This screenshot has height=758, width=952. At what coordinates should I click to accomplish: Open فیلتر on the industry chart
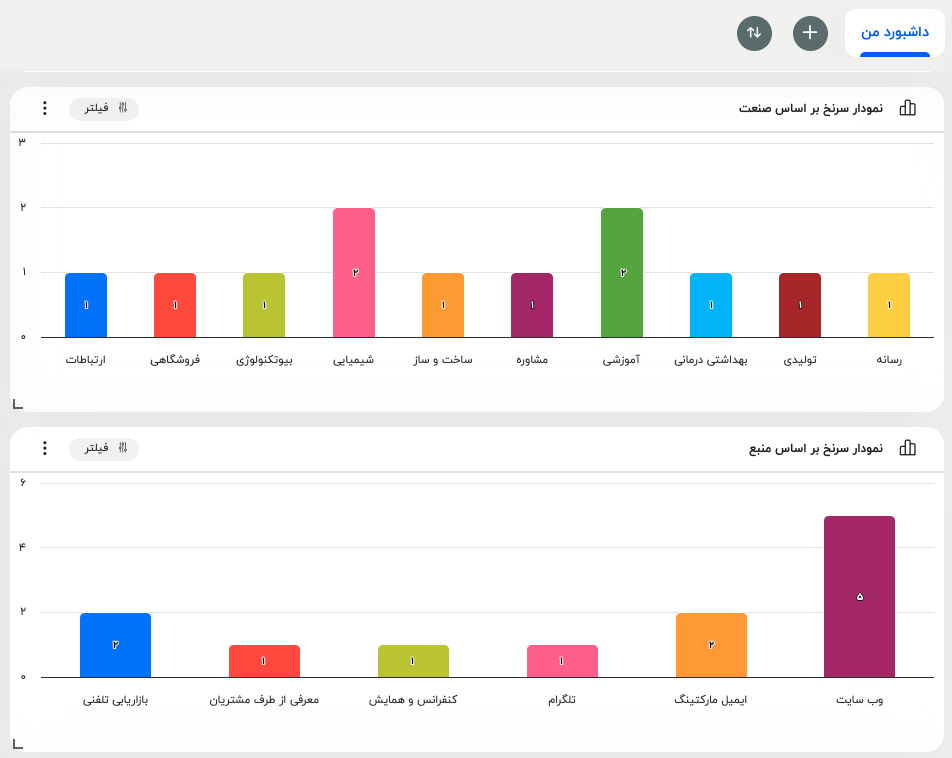click(x=104, y=108)
